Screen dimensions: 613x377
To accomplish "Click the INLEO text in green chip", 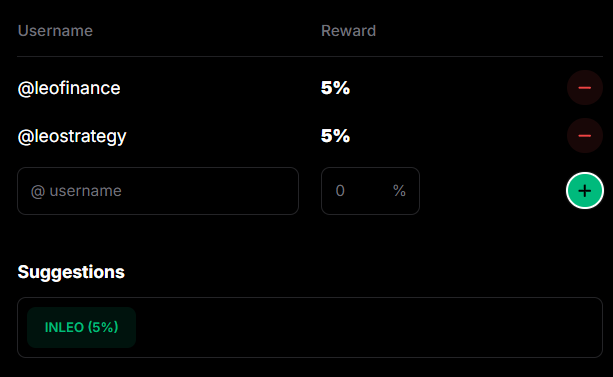I will point(64,327).
